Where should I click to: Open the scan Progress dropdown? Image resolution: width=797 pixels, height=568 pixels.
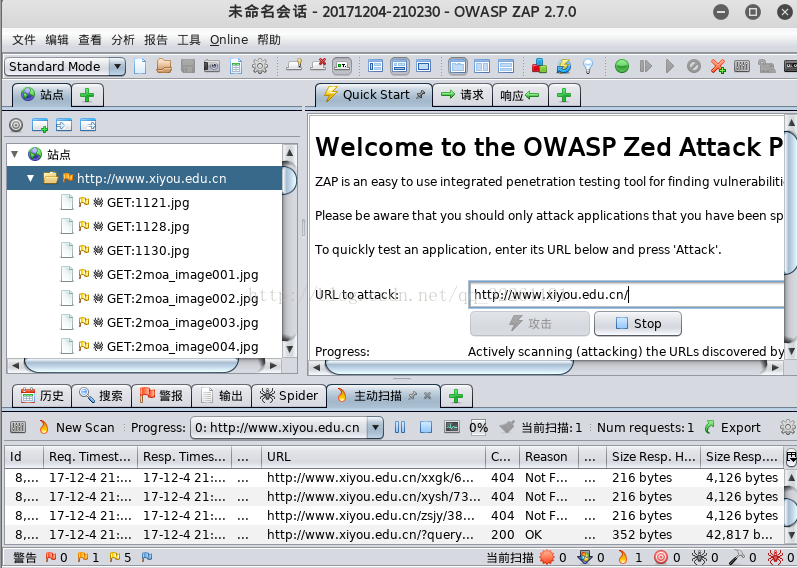pos(375,427)
